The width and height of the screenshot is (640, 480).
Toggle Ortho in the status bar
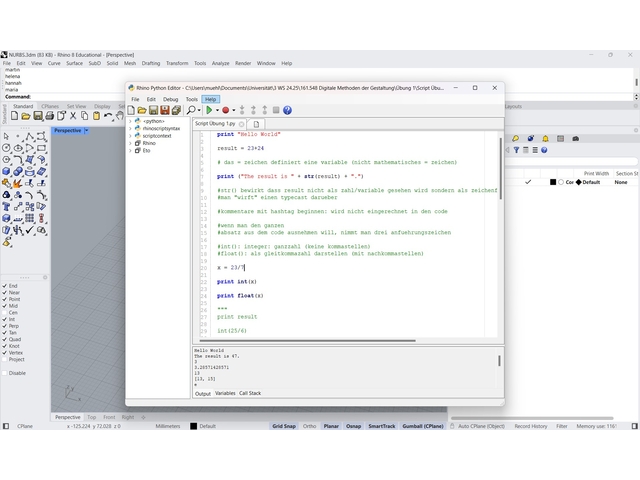[x=309, y=426]
